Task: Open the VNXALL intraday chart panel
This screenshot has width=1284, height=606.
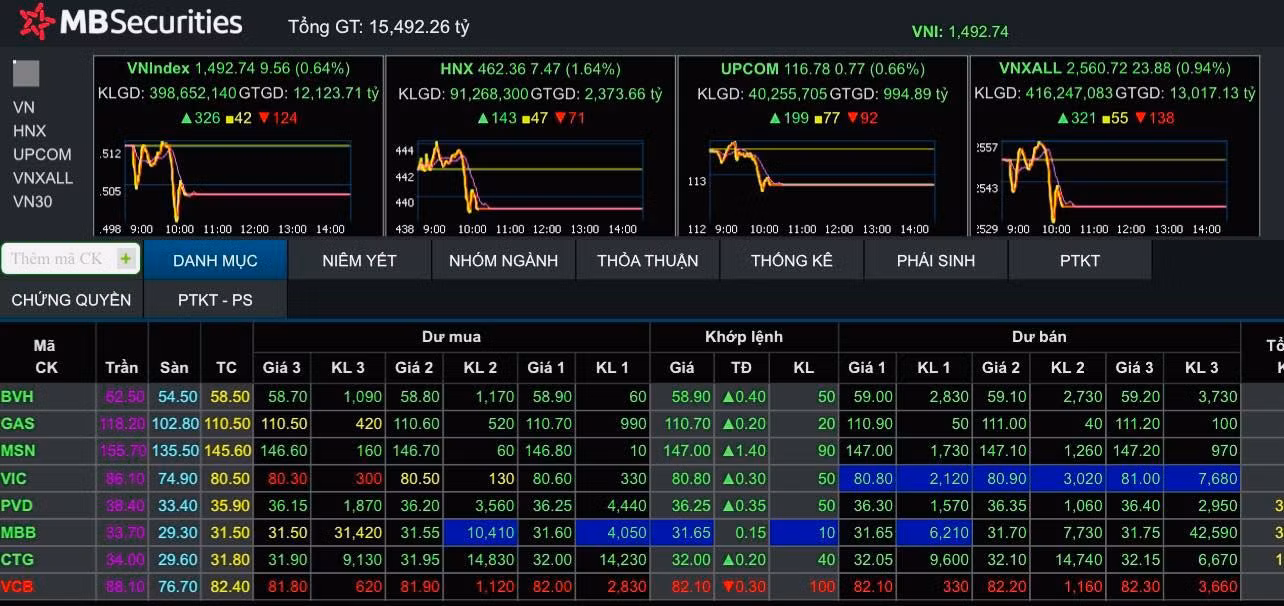Action: (1113, 146)
